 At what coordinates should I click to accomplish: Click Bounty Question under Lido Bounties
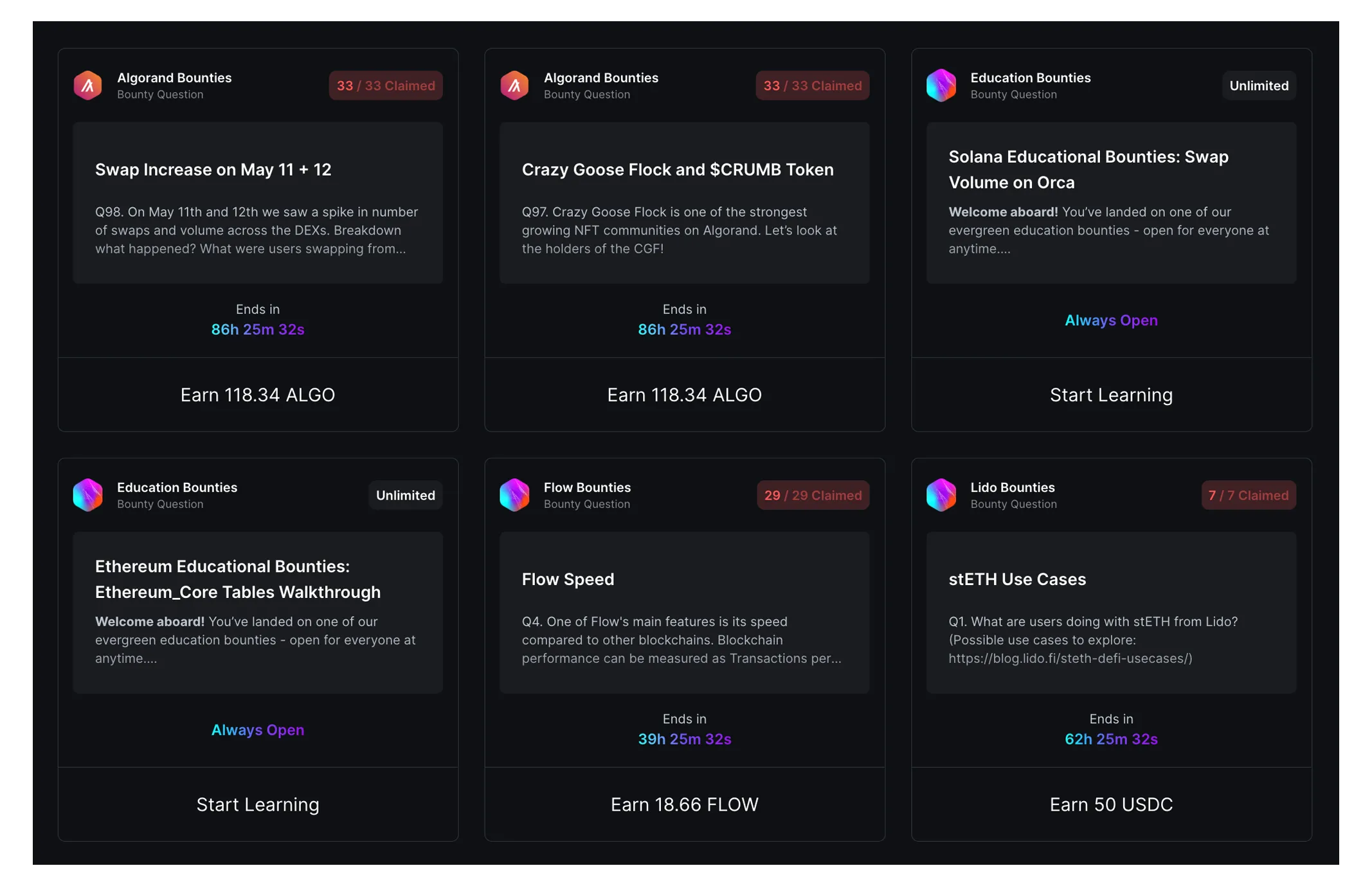tap(1014, 504)
